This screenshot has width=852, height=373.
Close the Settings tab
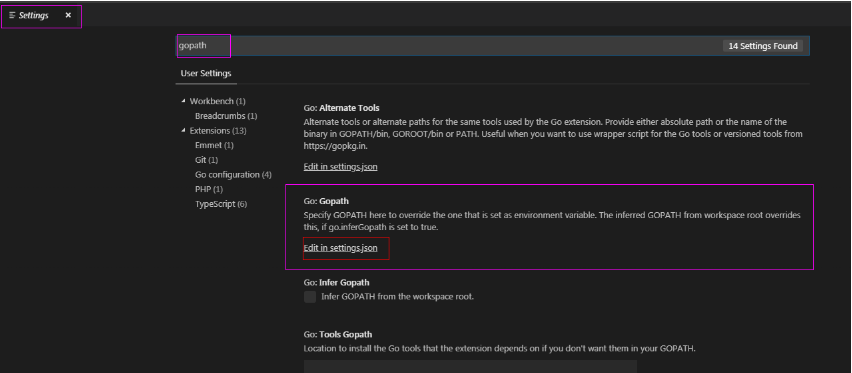(x=68, y=15)
